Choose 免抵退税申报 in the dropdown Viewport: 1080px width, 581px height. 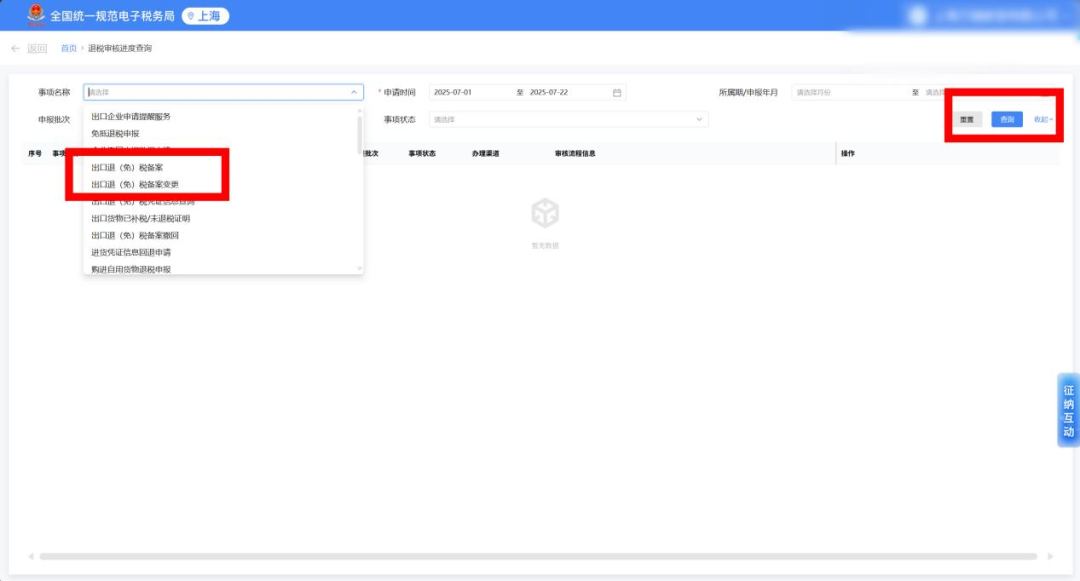click(115, 133)
